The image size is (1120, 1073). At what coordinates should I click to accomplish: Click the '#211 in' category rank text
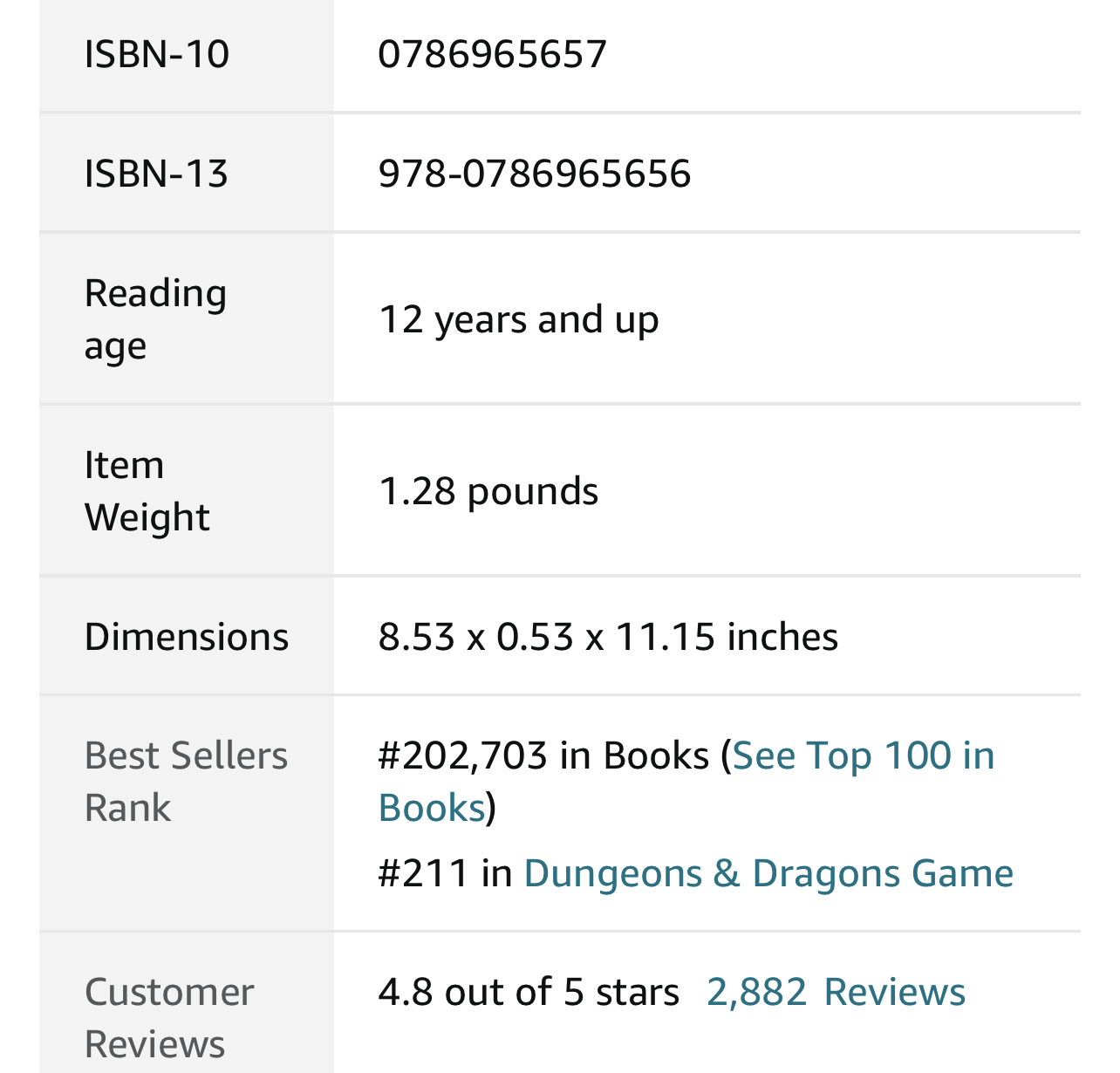click(445, 873)
